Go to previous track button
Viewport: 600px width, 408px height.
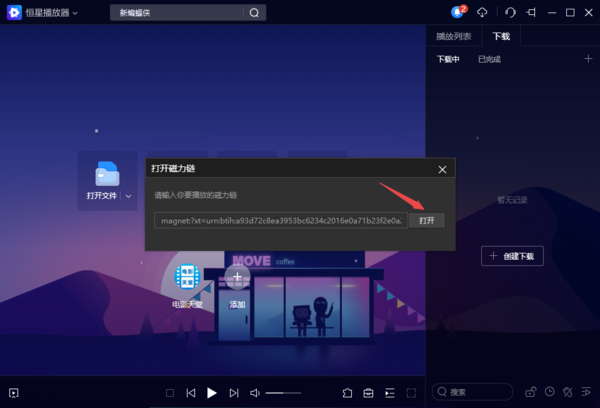point(191,393)
